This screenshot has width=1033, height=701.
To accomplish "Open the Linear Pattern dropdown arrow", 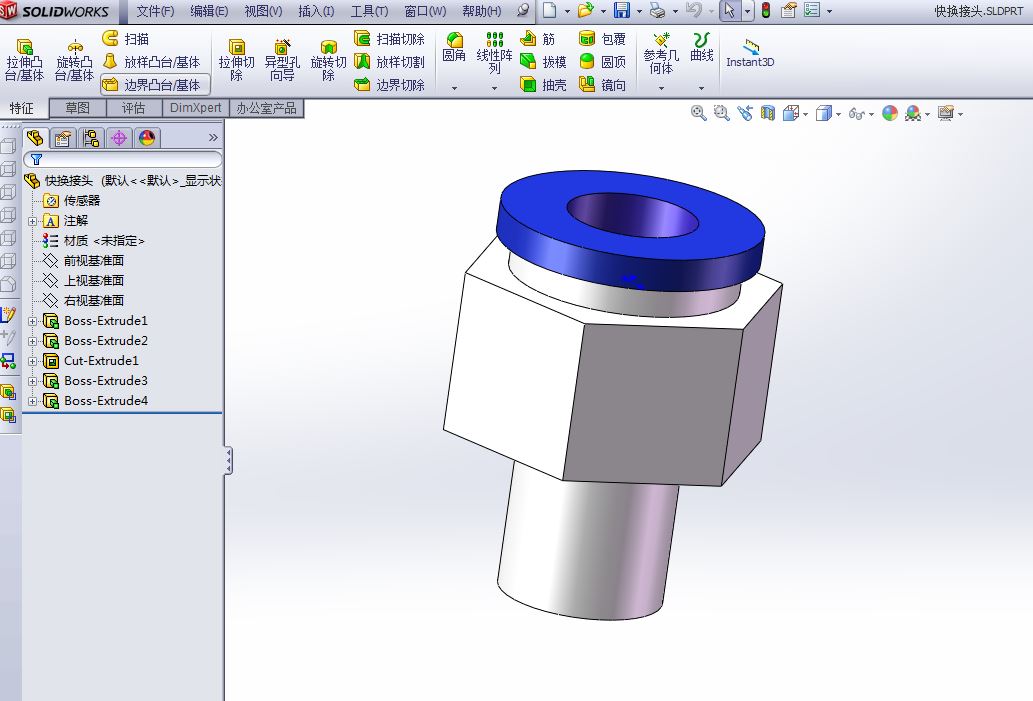I will (x=494, y=88).
